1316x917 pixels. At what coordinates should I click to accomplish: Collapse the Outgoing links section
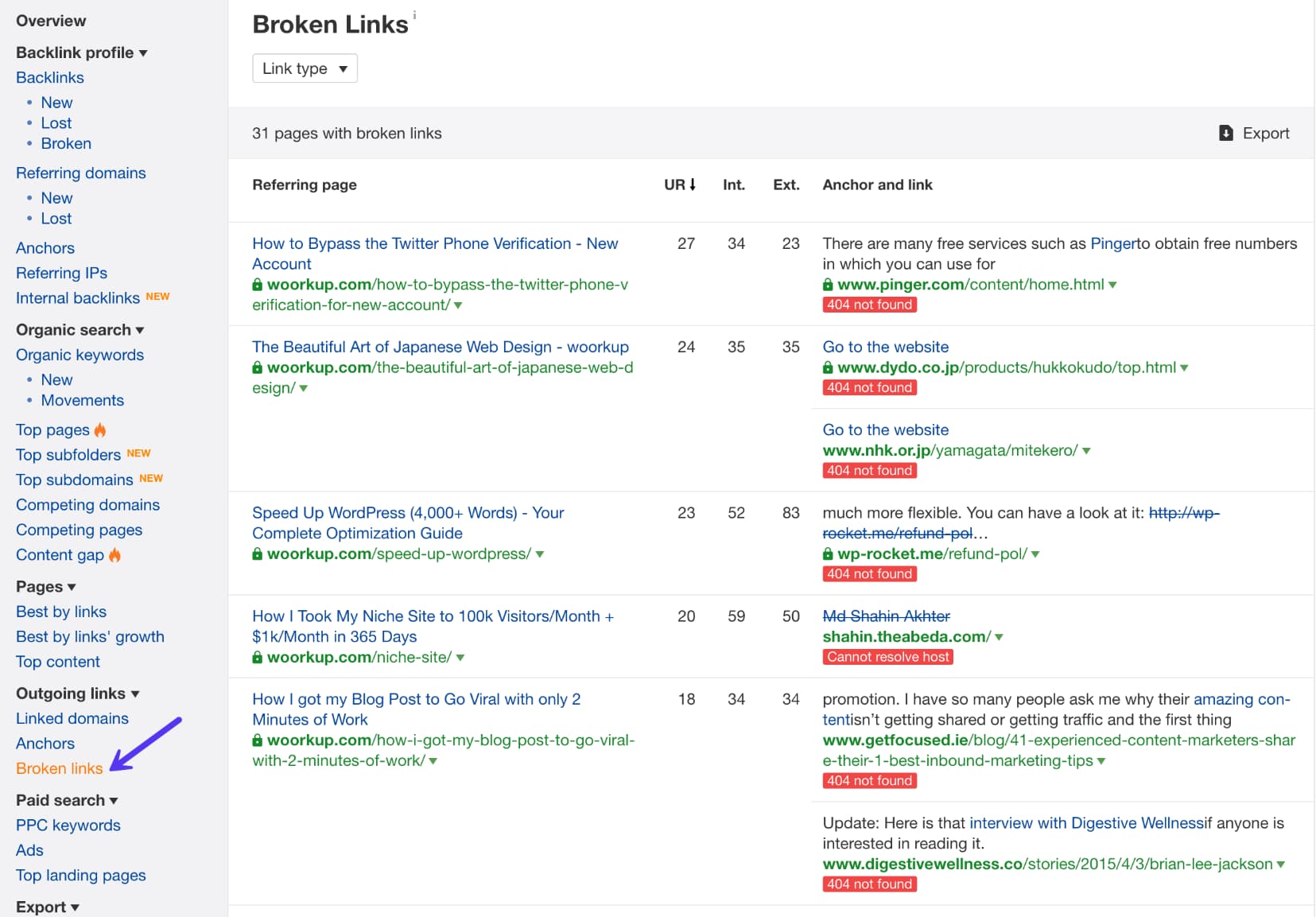136,693
